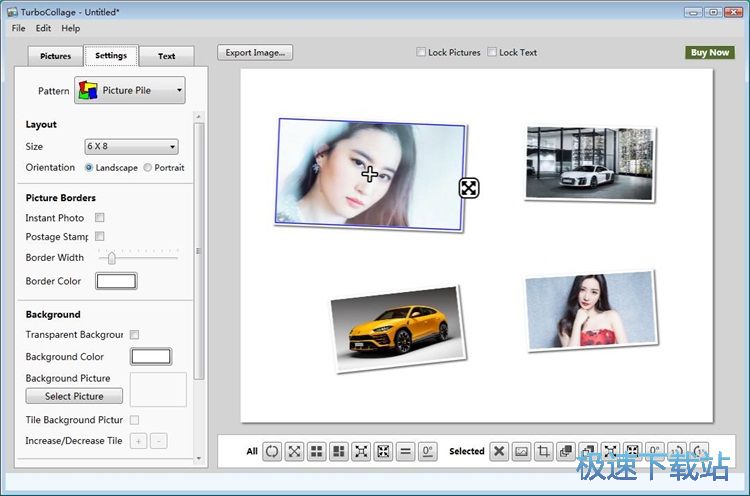Click the 0° reset rotation icon for all

(428, 452)
